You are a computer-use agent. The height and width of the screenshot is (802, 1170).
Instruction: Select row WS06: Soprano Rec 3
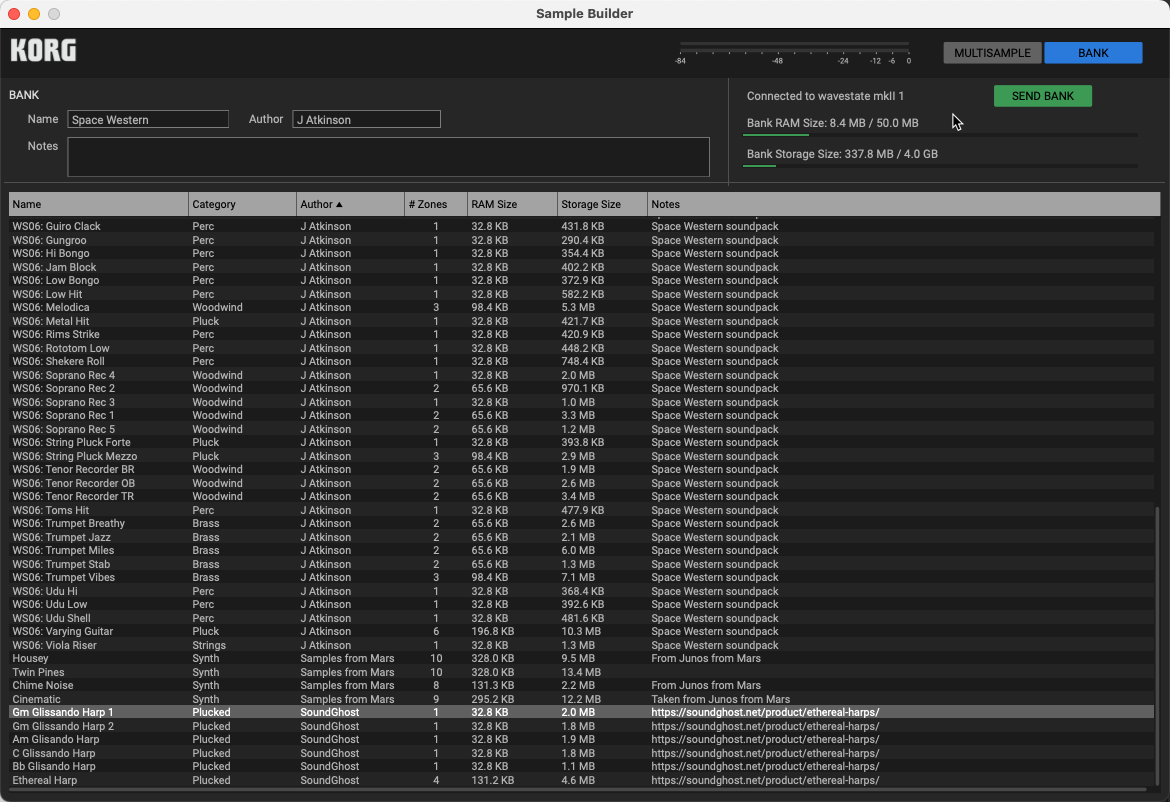[x=581, y=402]
